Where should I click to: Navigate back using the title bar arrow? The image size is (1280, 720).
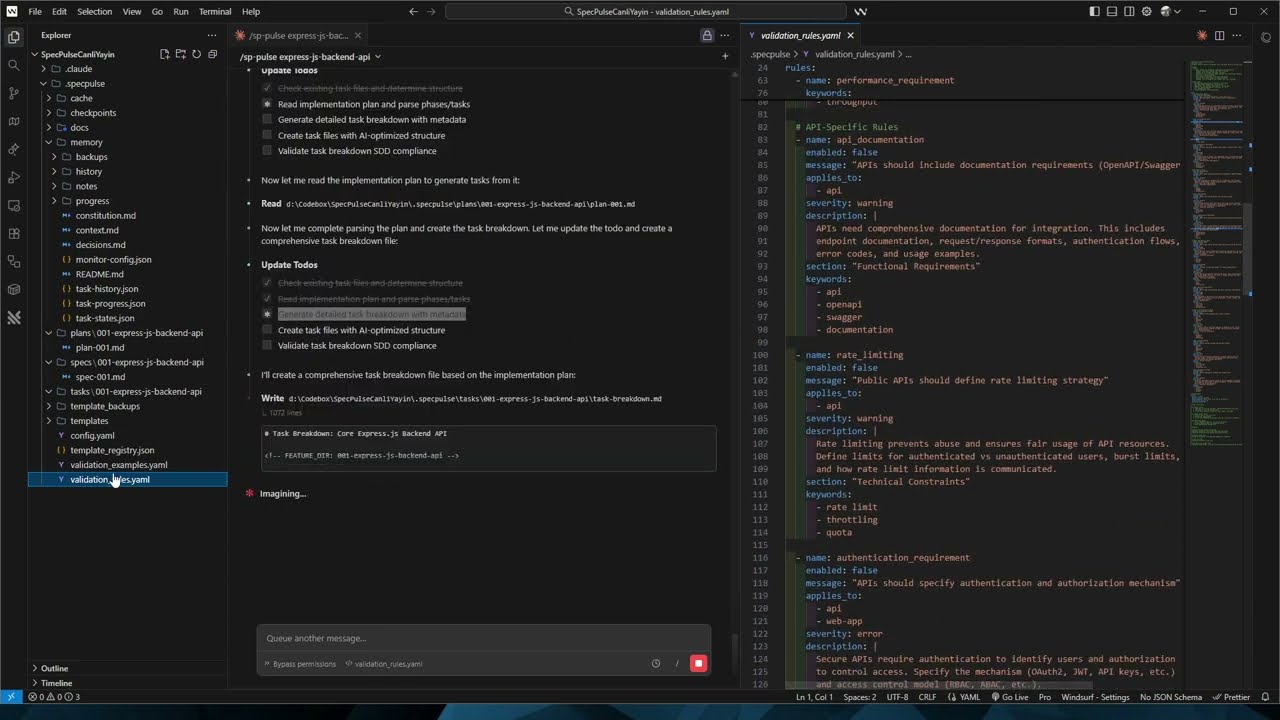[413, 12]
